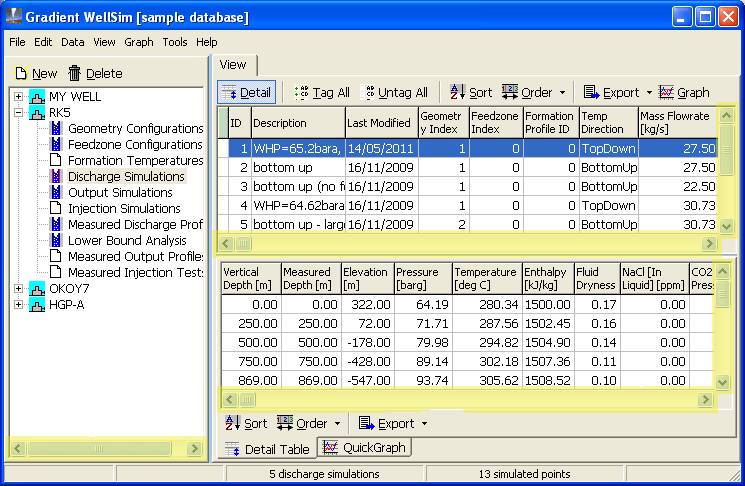This screenshot has width=745, height=486.
Task: Click the Injection Simulations page icon
Action: pyautogui.click(x=56, y=208)
